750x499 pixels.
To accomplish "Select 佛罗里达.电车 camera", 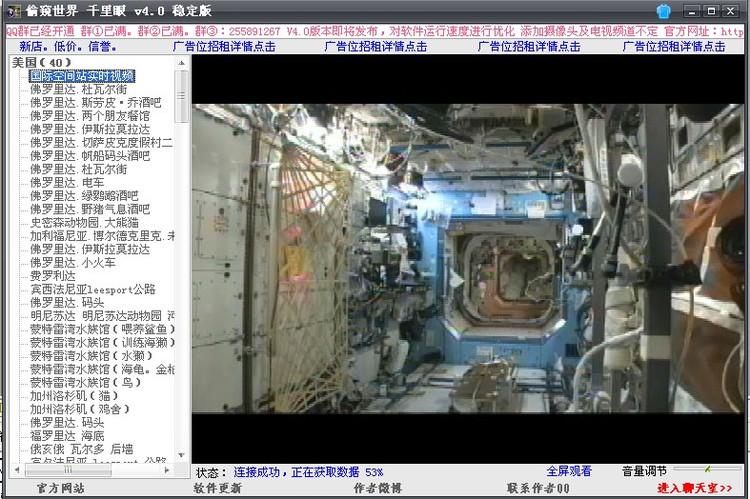I will [x=67, y=183].
